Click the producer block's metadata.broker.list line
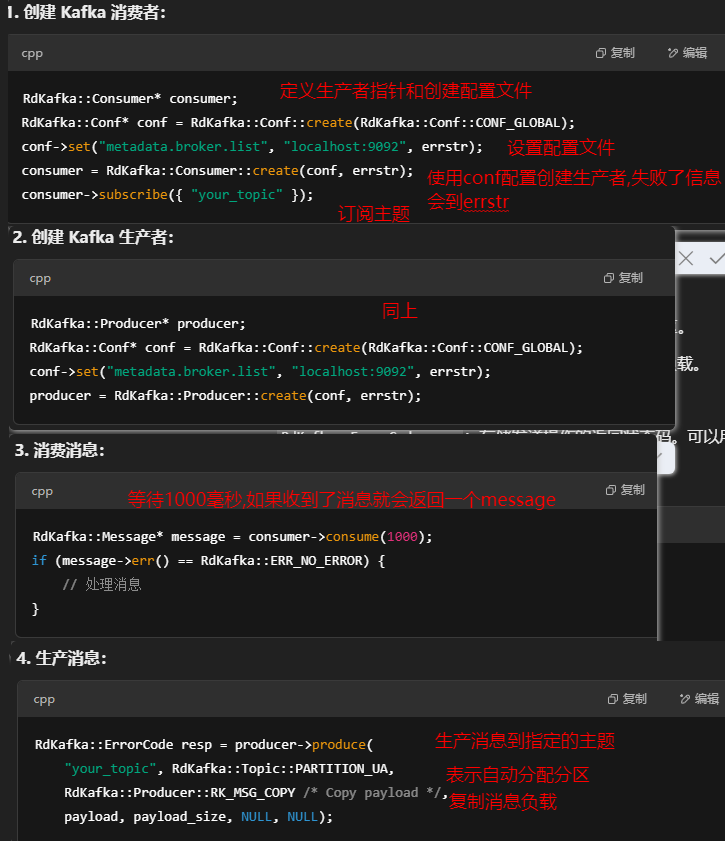725x841 pixels. (260, 372)
